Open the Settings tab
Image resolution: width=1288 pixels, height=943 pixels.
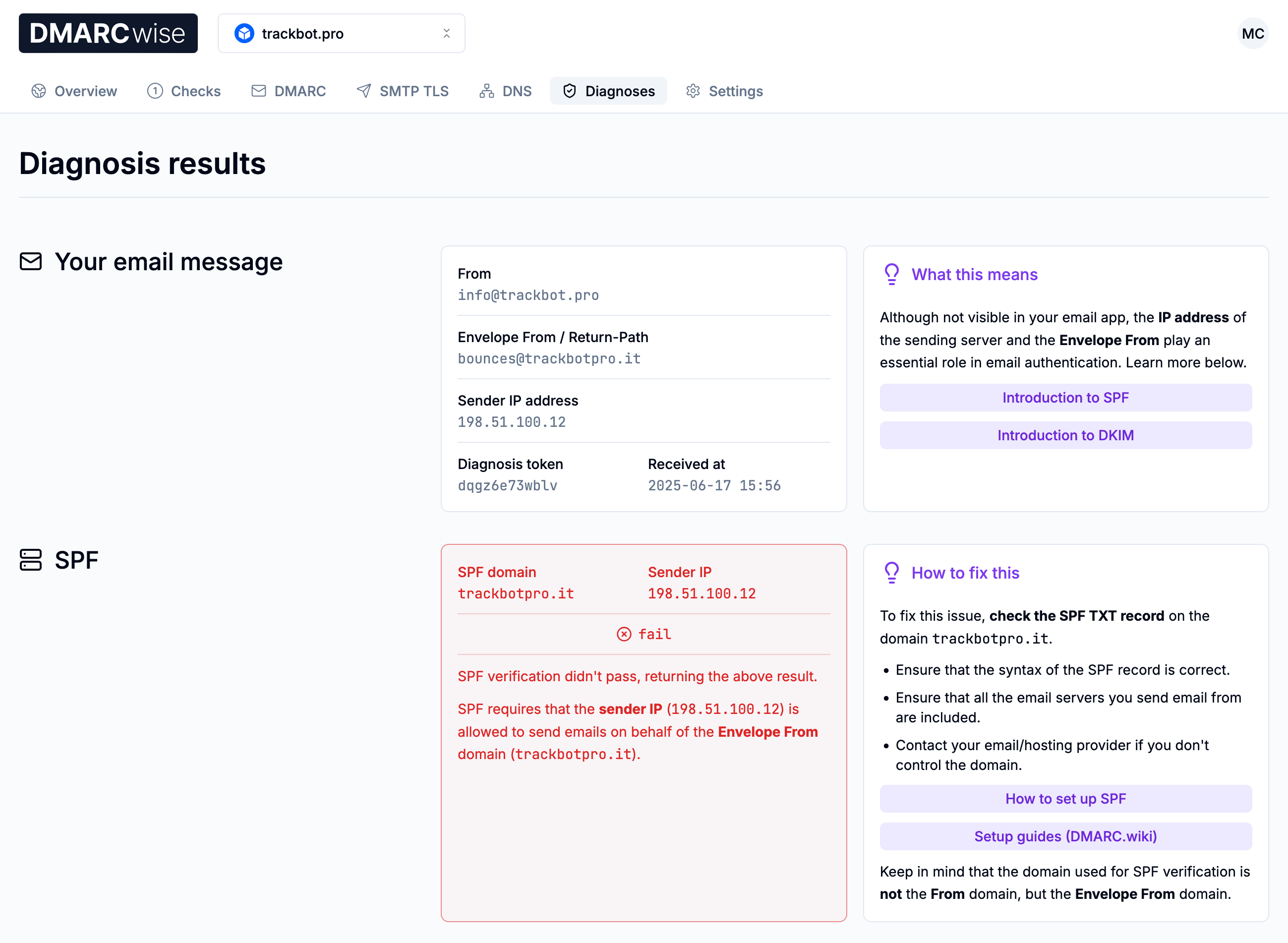pyautogui.click(x=724, y=91)
